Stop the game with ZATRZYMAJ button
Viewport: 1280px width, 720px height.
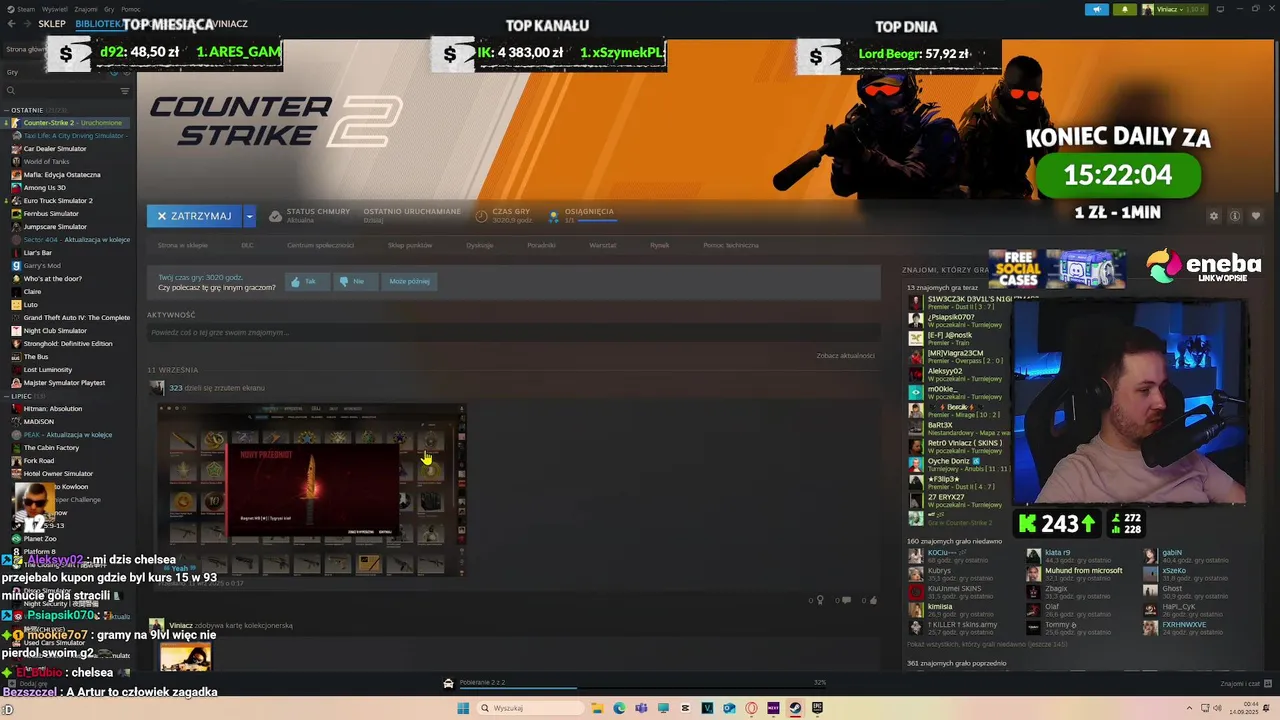tap(194, 216)
